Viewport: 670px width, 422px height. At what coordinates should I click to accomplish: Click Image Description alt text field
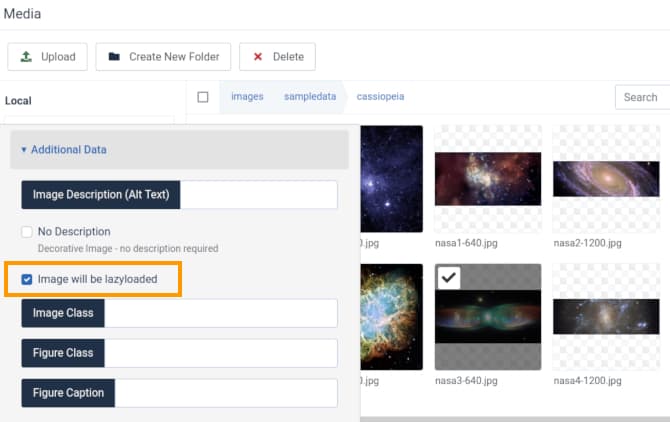coord(258,195)
